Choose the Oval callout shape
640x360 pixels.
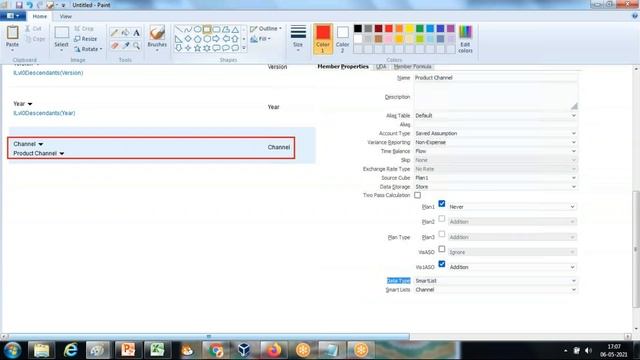(226, 48)
